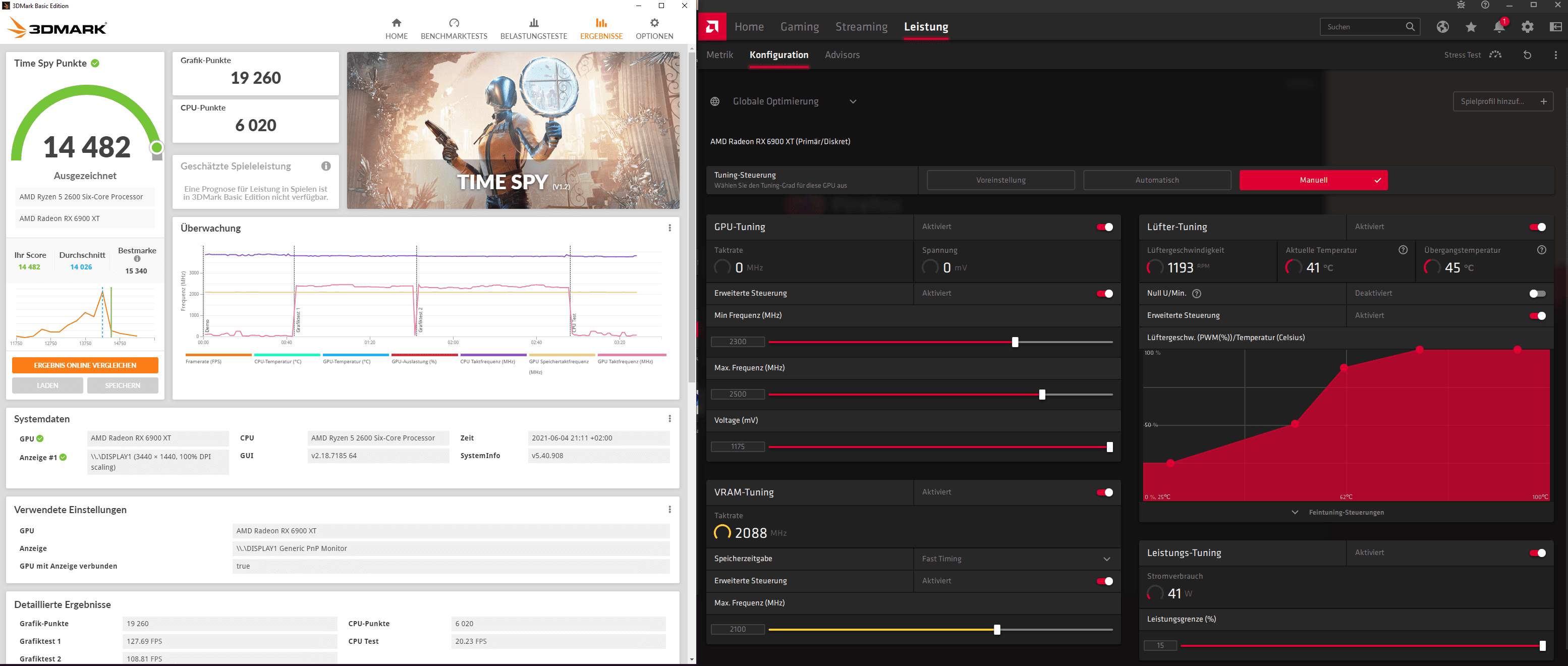Click Ergebnis Online Vergleichen button
This screenshot has width=1568, height=666.
click(85, 365)
